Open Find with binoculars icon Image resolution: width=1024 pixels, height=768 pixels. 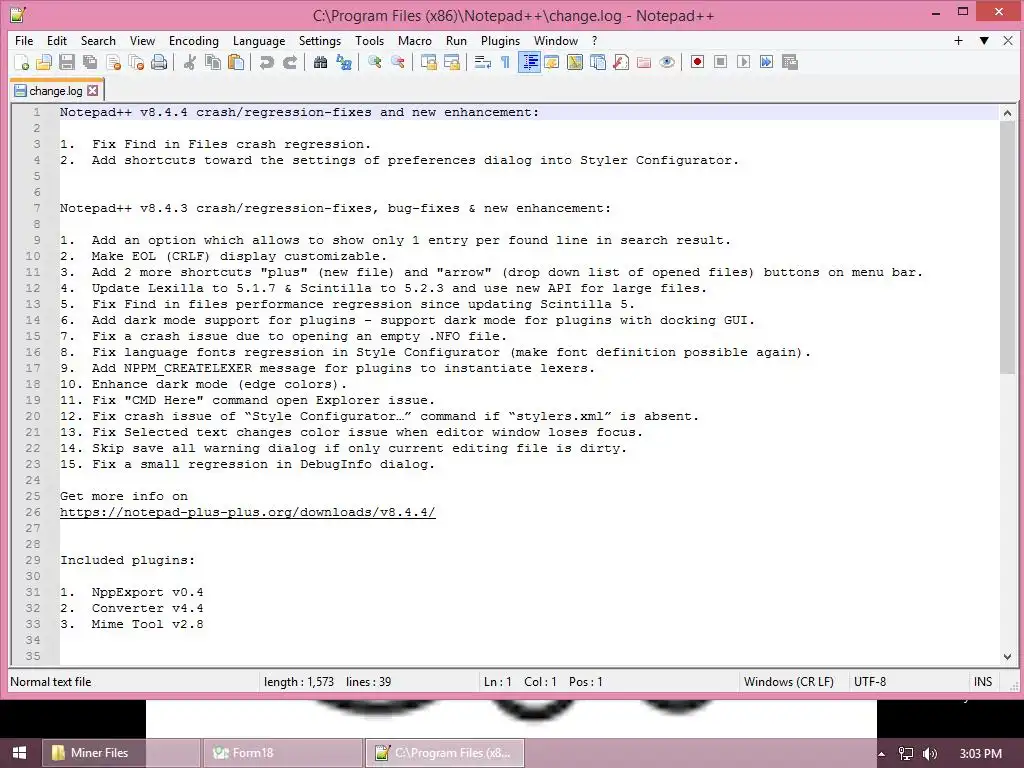tap(320, 62)
